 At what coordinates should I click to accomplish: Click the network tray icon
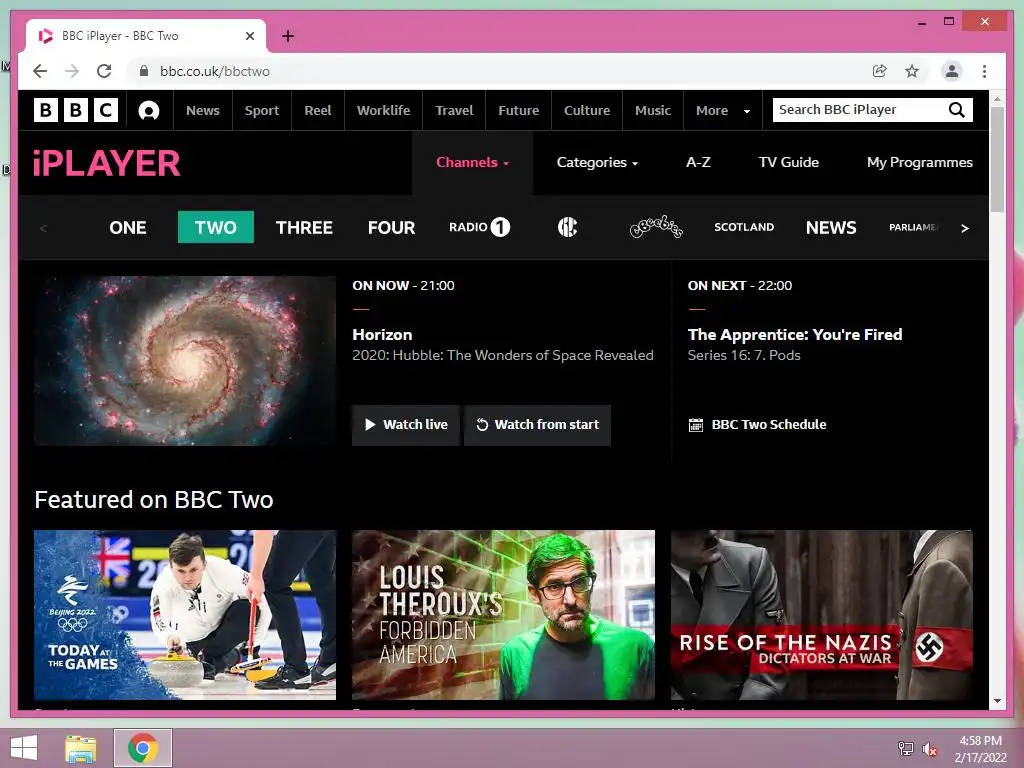tap(906, 748)
